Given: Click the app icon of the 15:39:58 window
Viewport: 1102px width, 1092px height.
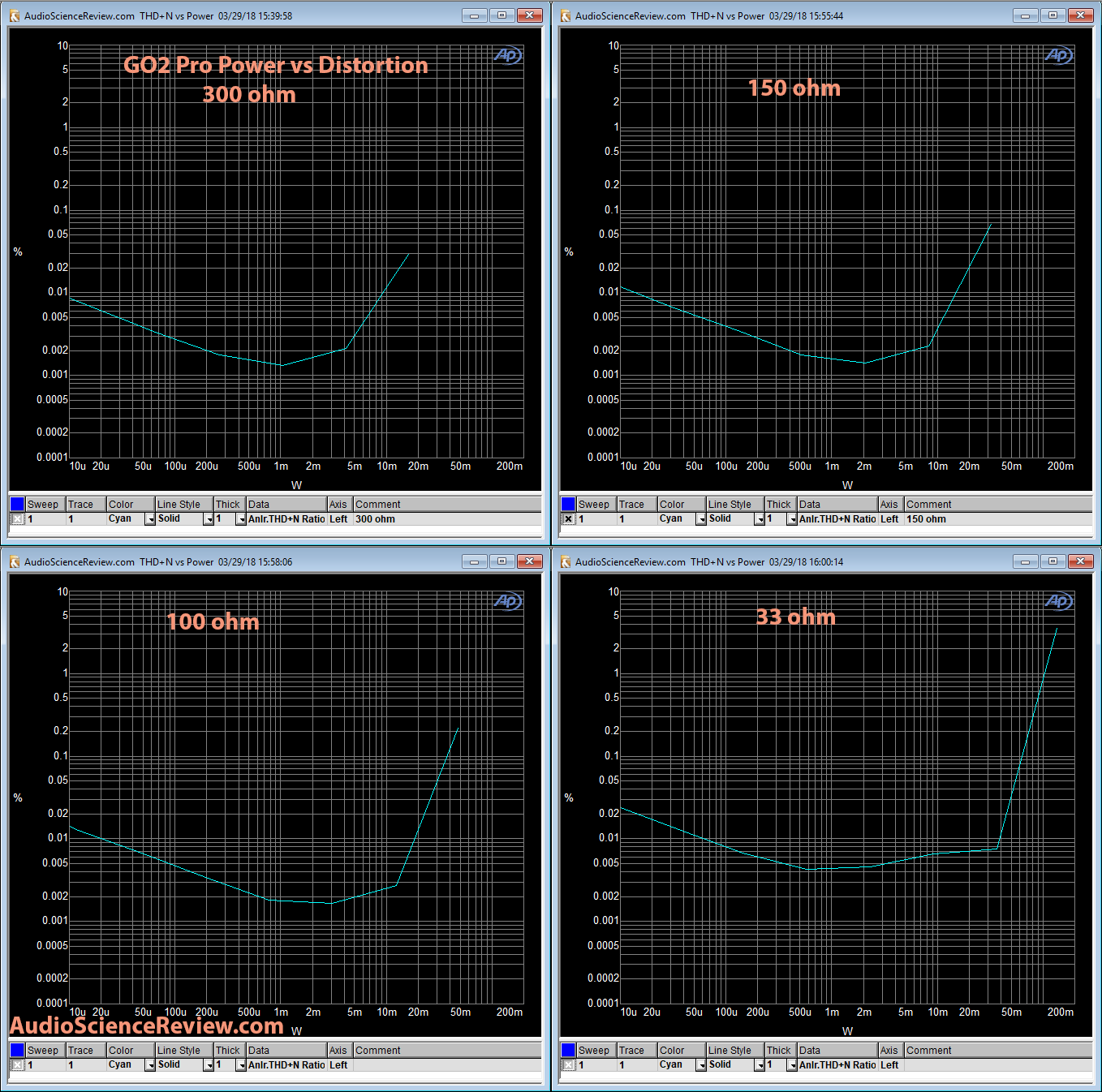Looking at the screenshot, I should click(14, 15).
